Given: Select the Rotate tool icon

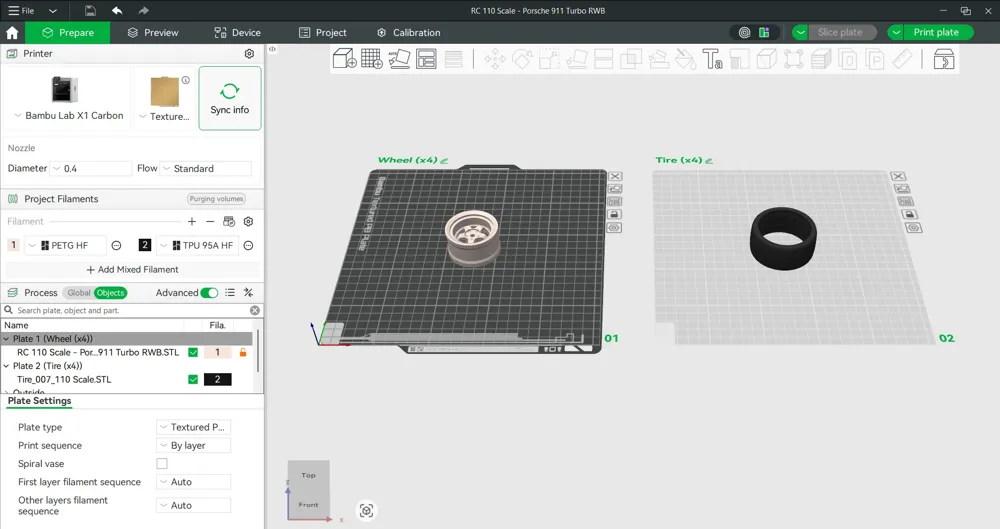Looking at the screenshot, I should tap(522, 59).
